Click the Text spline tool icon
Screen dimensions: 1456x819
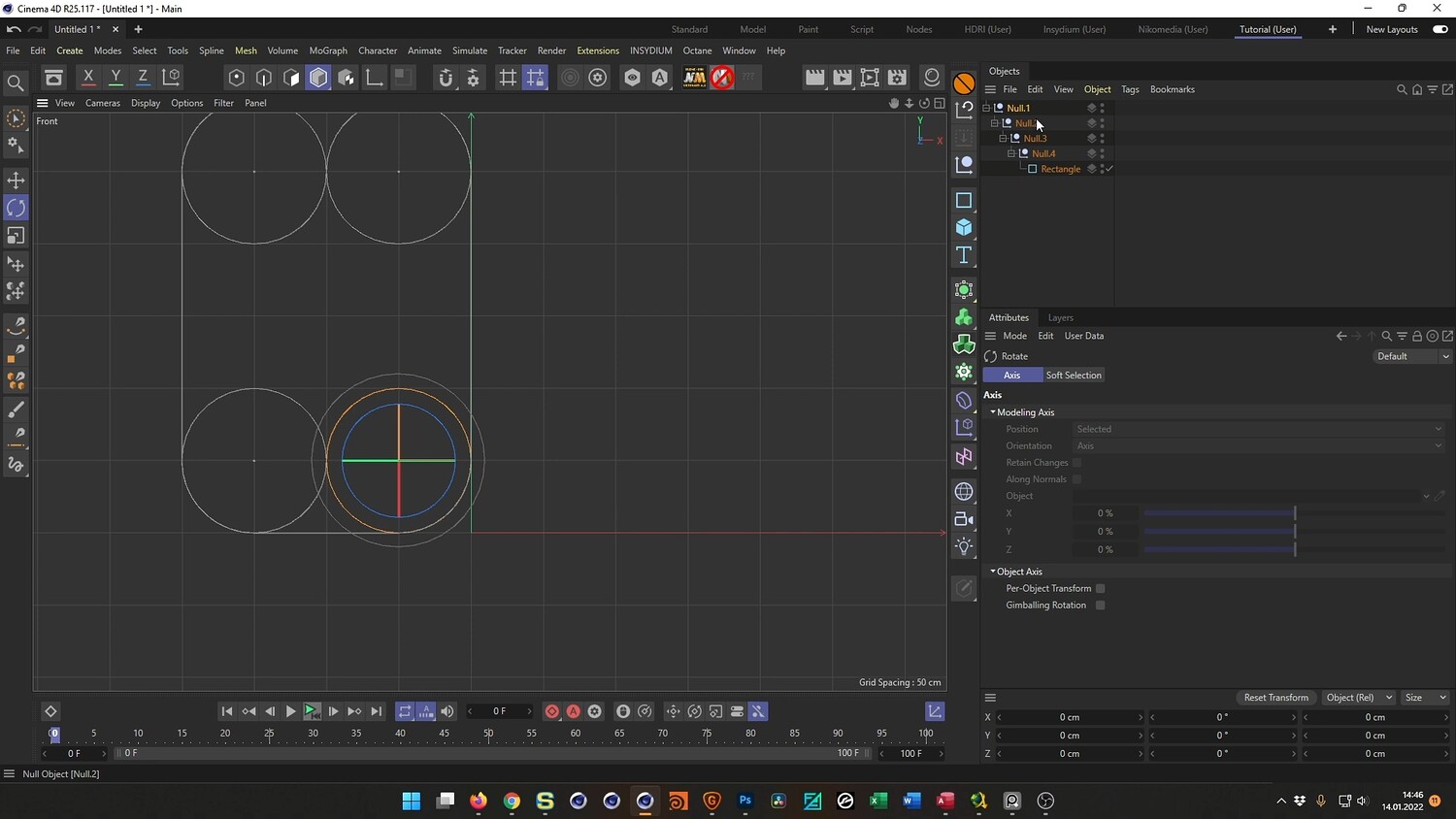(963, 255)
